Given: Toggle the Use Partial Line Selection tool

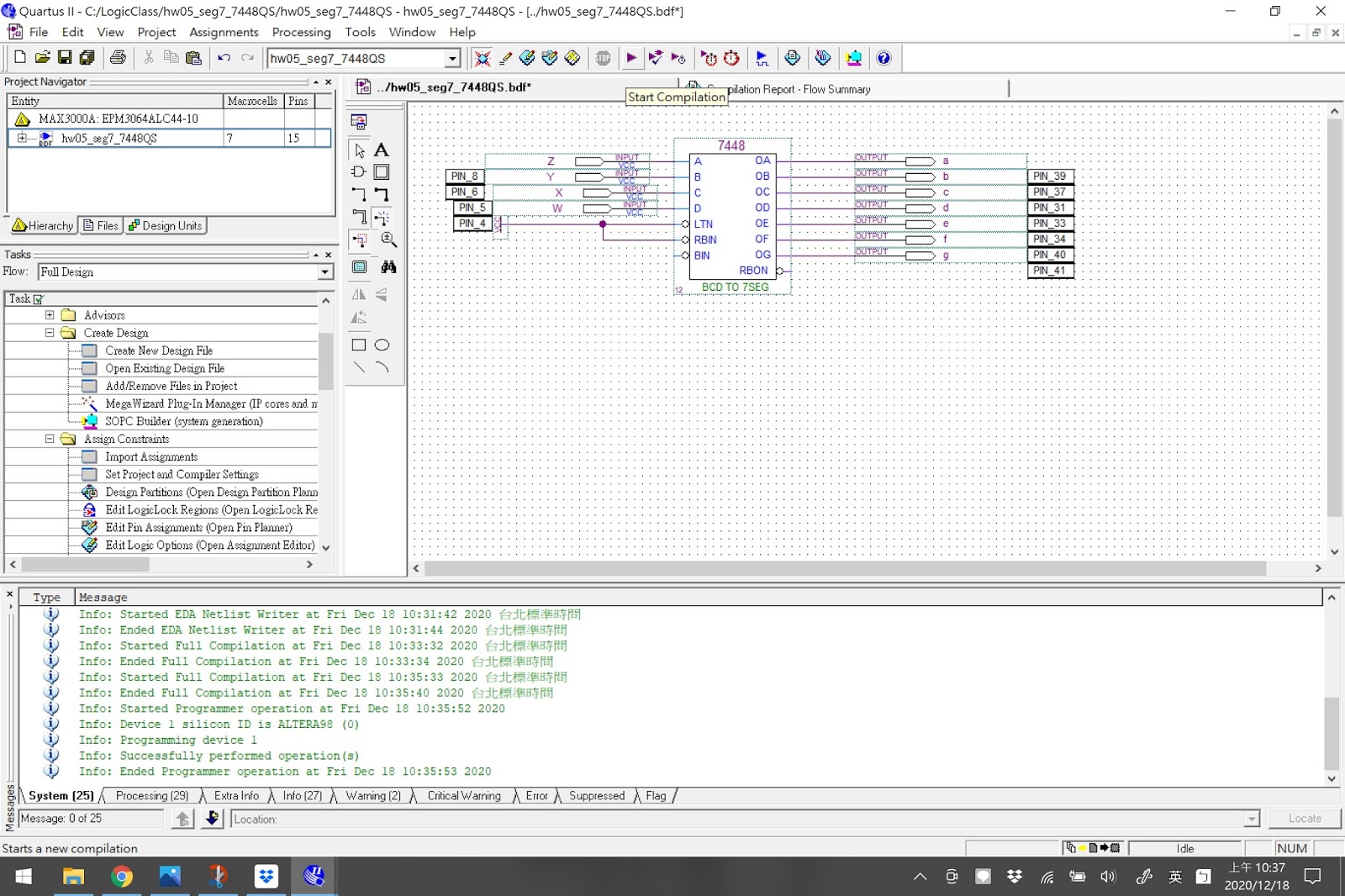Looking at the screenshot, I should click(x=359, y=240).
